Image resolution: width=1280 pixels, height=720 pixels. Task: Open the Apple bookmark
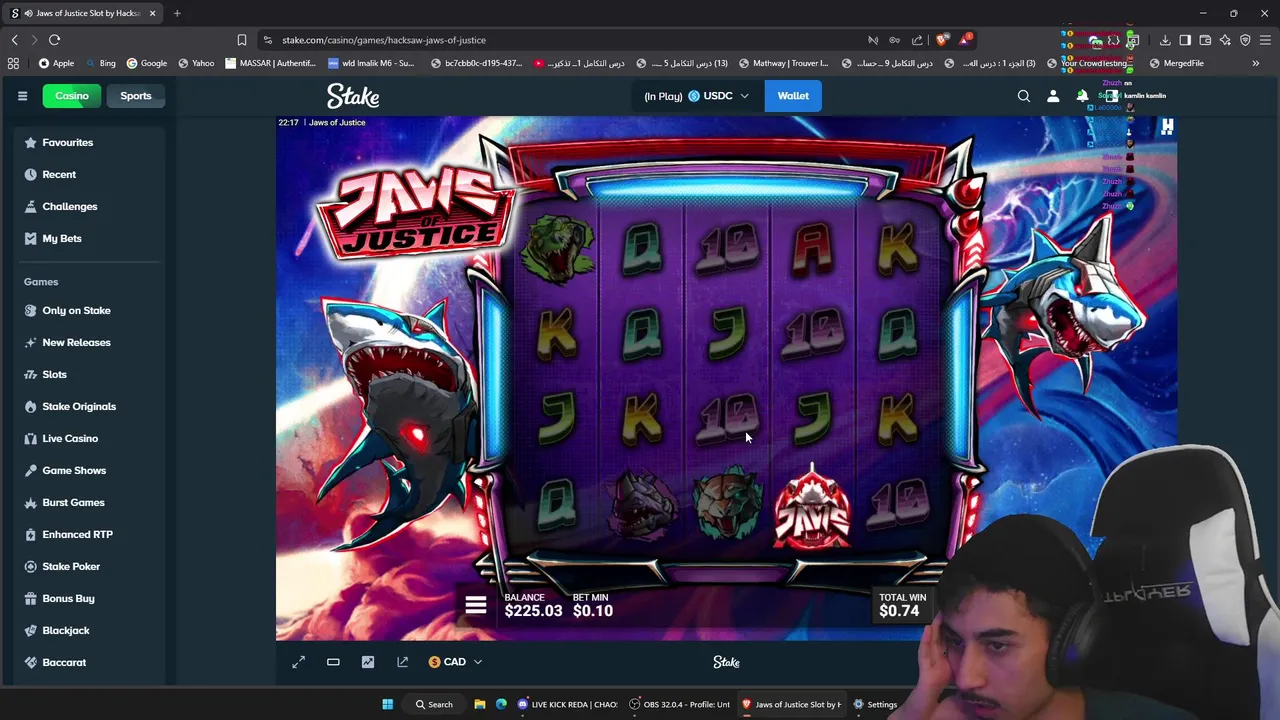point(56,63)
